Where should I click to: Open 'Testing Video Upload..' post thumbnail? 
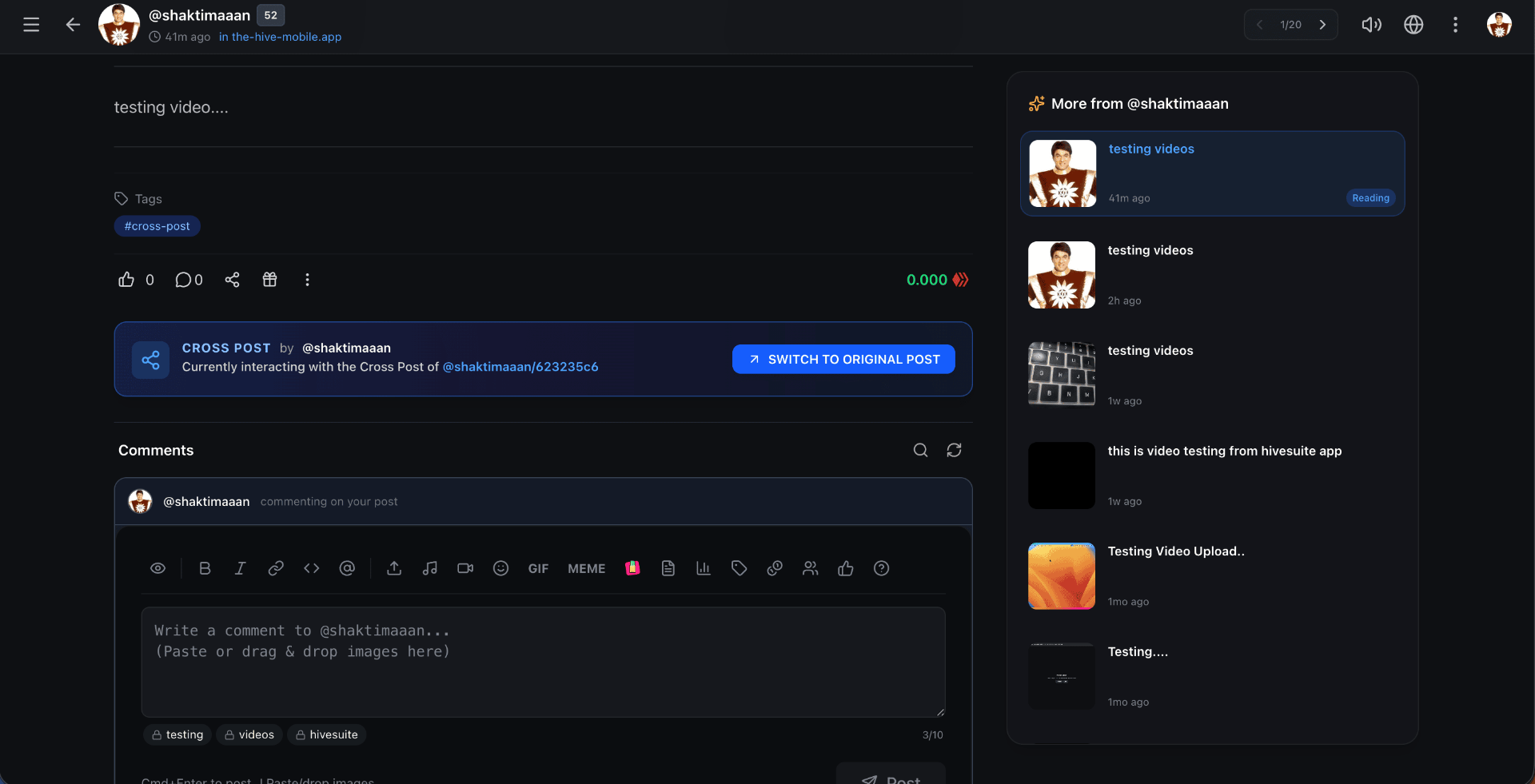tap(1062, 576)
